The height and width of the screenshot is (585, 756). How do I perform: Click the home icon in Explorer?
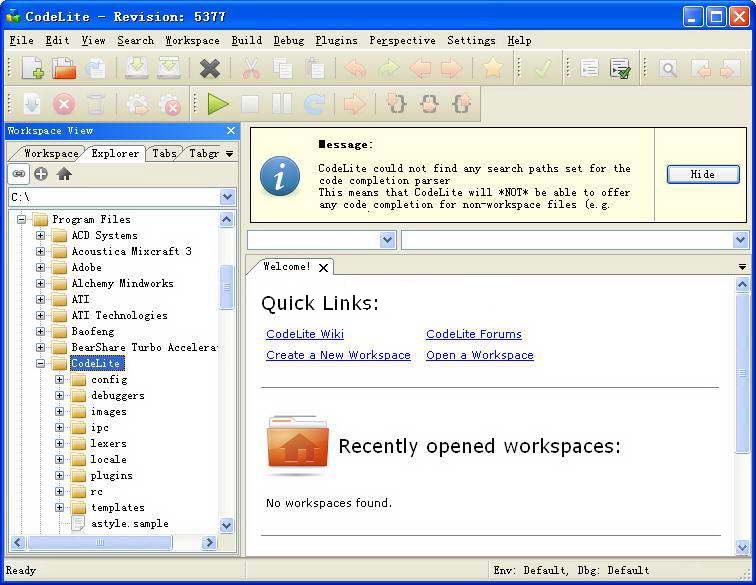[x=64, y=174]
